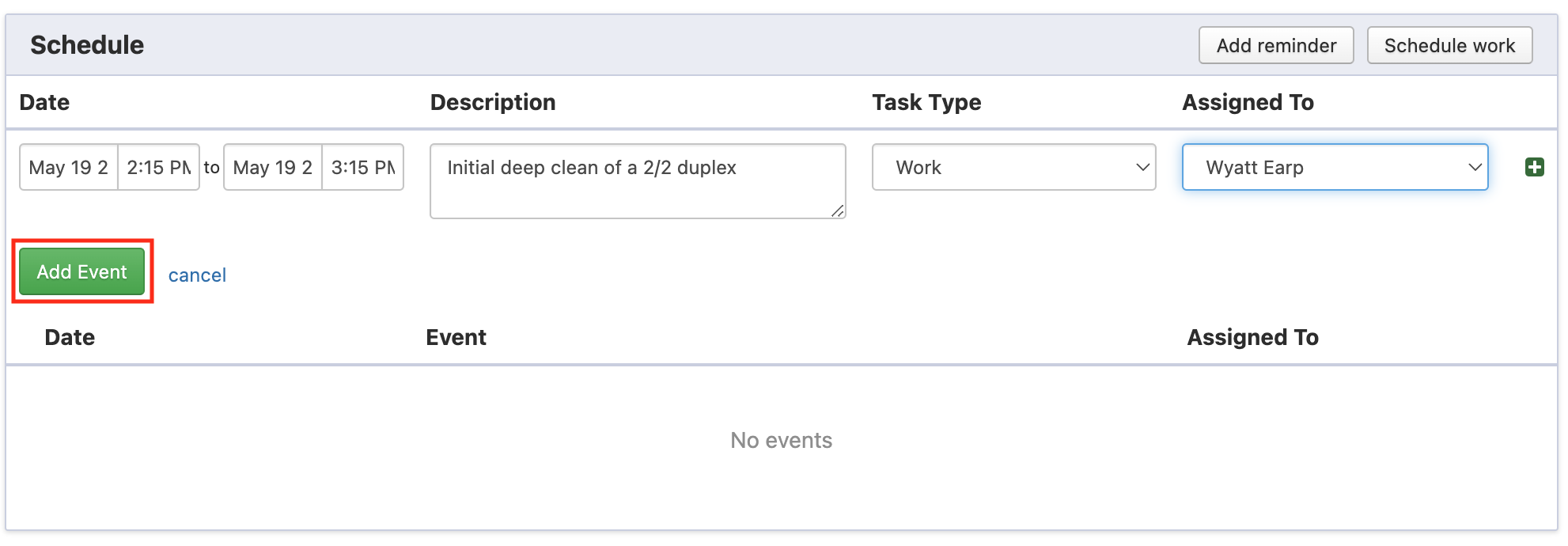Click the Task Type column header
Viewport: 1568px width, 546px height.
pyautogui.click(x=926, y=102)
